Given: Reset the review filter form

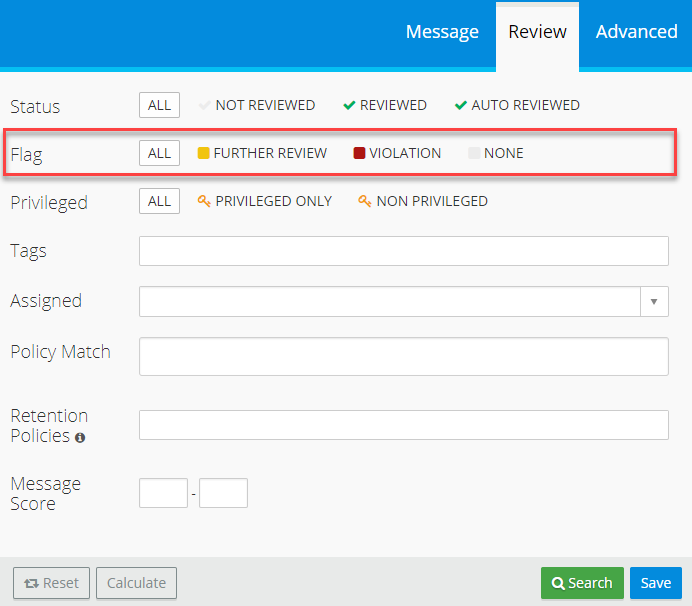Looking at the screenshot, I should [51, 583].
